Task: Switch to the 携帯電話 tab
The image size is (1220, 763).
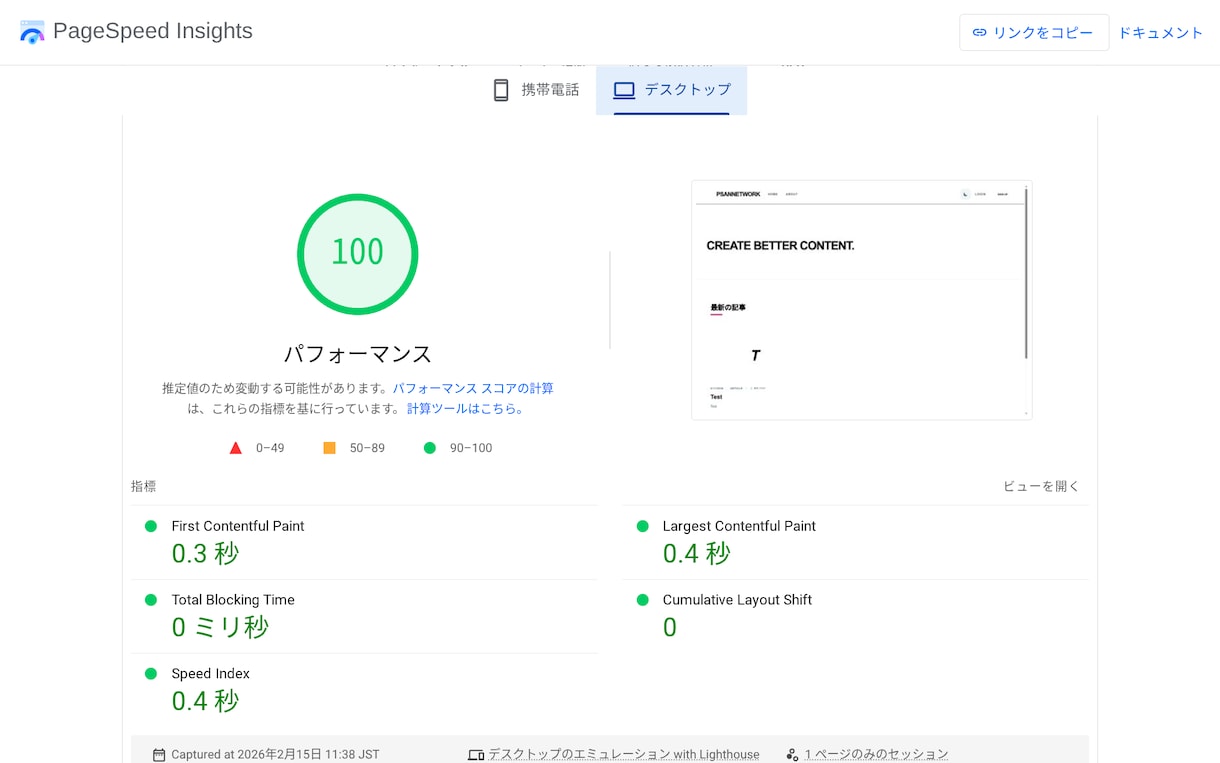Action: 536,90
